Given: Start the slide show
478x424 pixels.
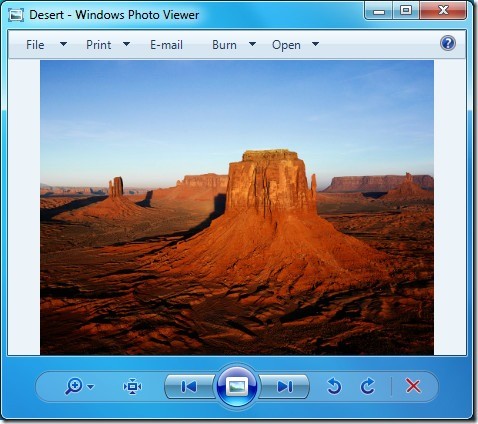Looking at the screenshot, I should [237, 387].
